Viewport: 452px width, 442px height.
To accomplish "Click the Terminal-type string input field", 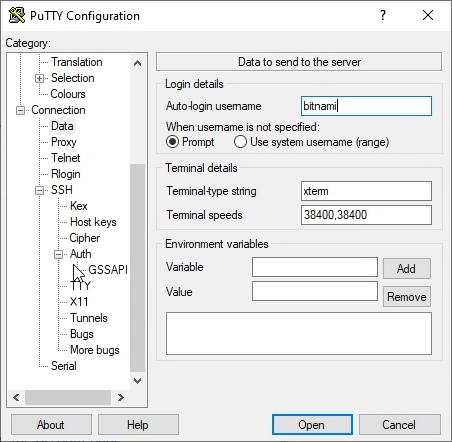I will click(366, 191).
